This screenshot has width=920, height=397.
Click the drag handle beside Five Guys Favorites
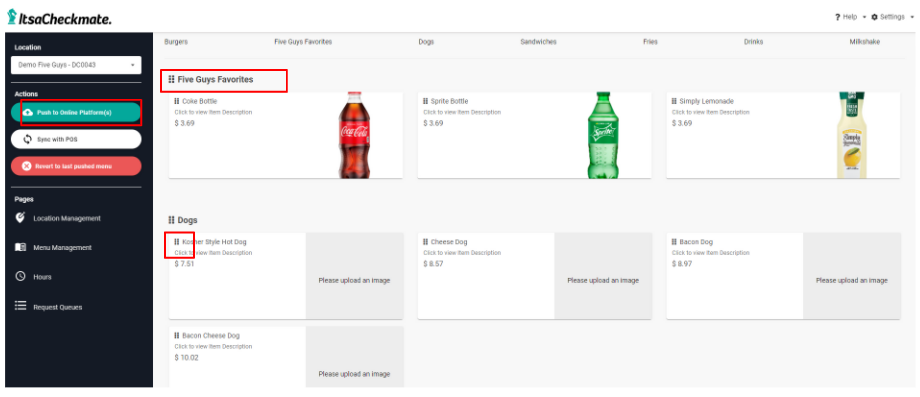pyautogui.click(x=171, y=80)
